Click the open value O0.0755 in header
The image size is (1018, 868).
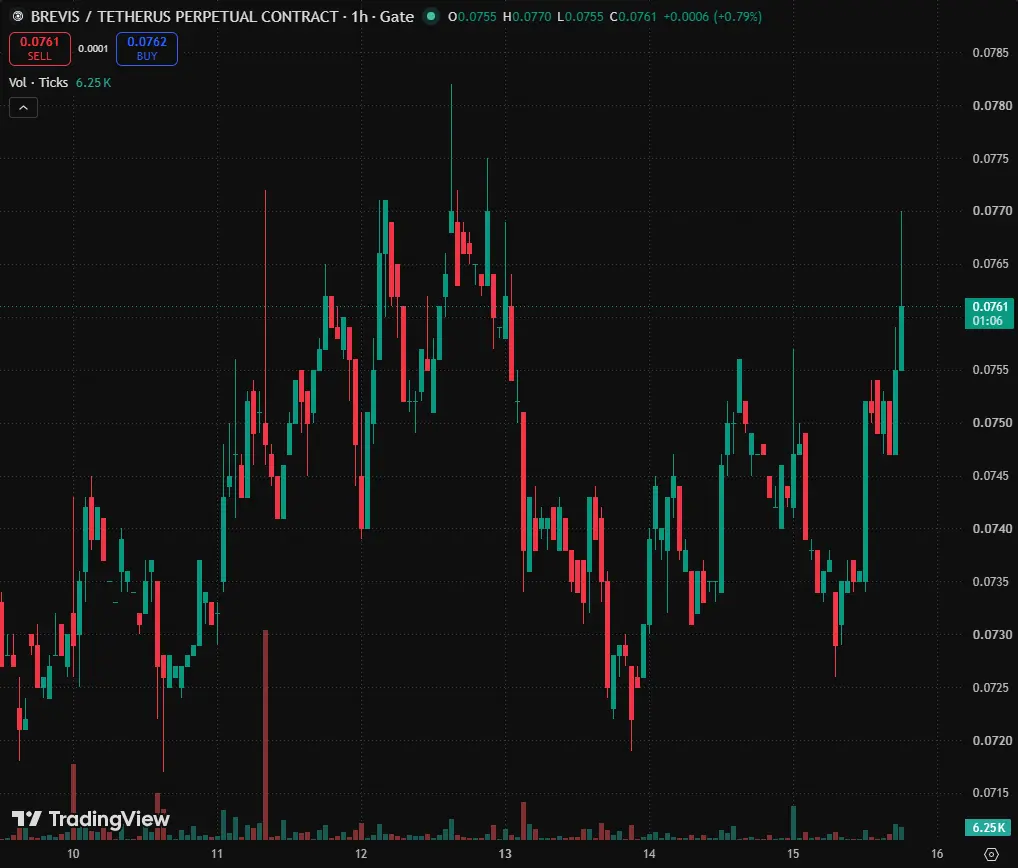[472, 16]
